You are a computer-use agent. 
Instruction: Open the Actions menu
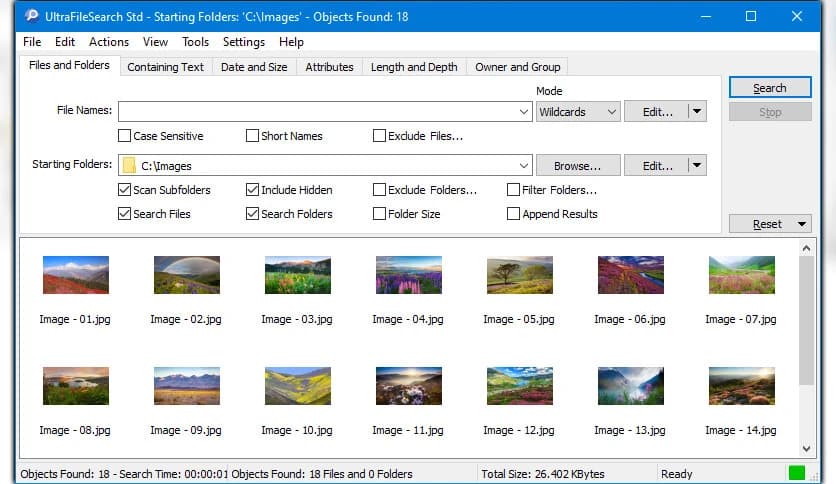109,42
